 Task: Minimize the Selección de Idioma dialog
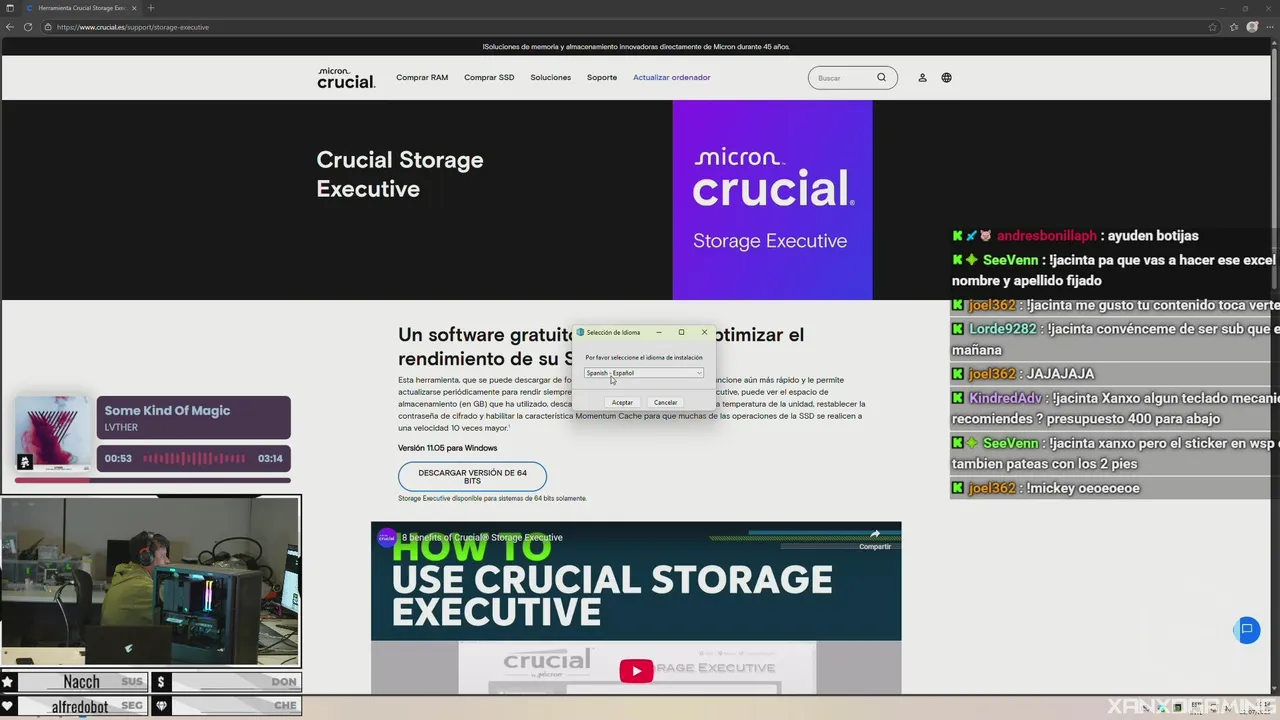(x=659, y=332)
